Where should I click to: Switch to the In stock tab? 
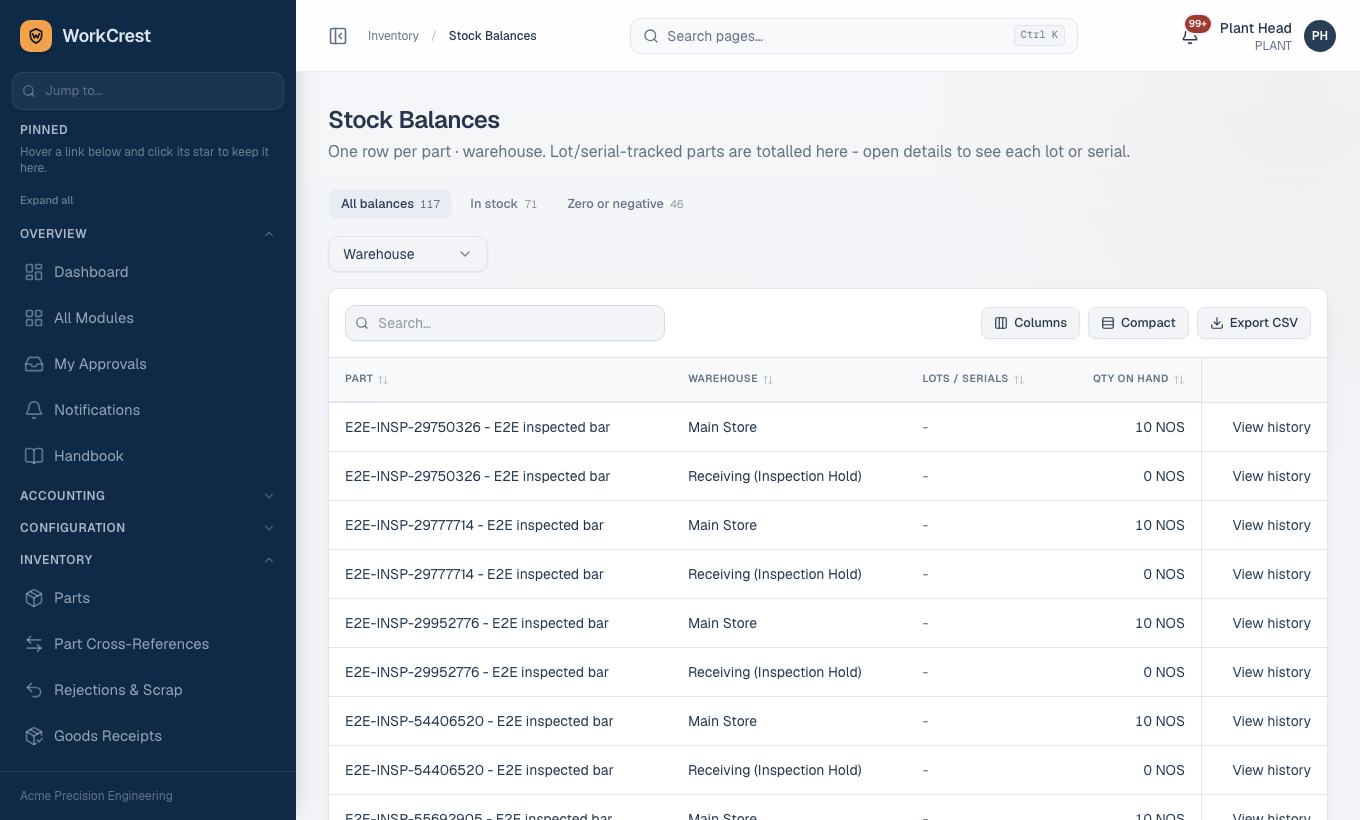[x=503, y=204]
